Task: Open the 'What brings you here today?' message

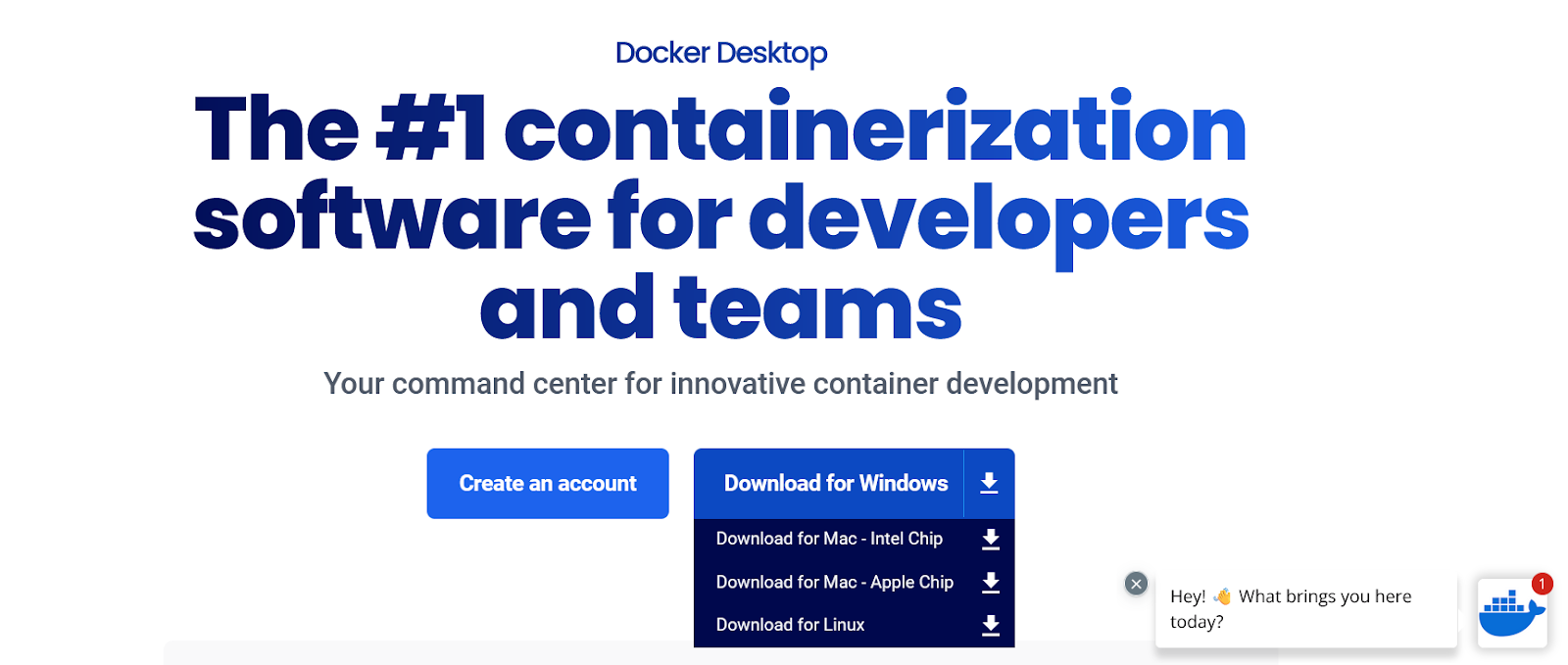Action: [x=1305, y=609]
